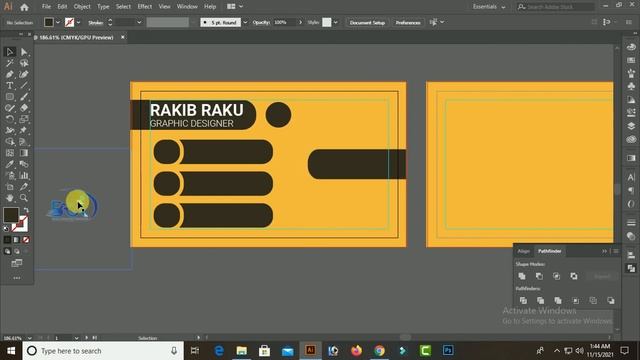Screen dimensions: 640x360
Task: Select the Paintbrush tool
Action: (x=24, y=97)
